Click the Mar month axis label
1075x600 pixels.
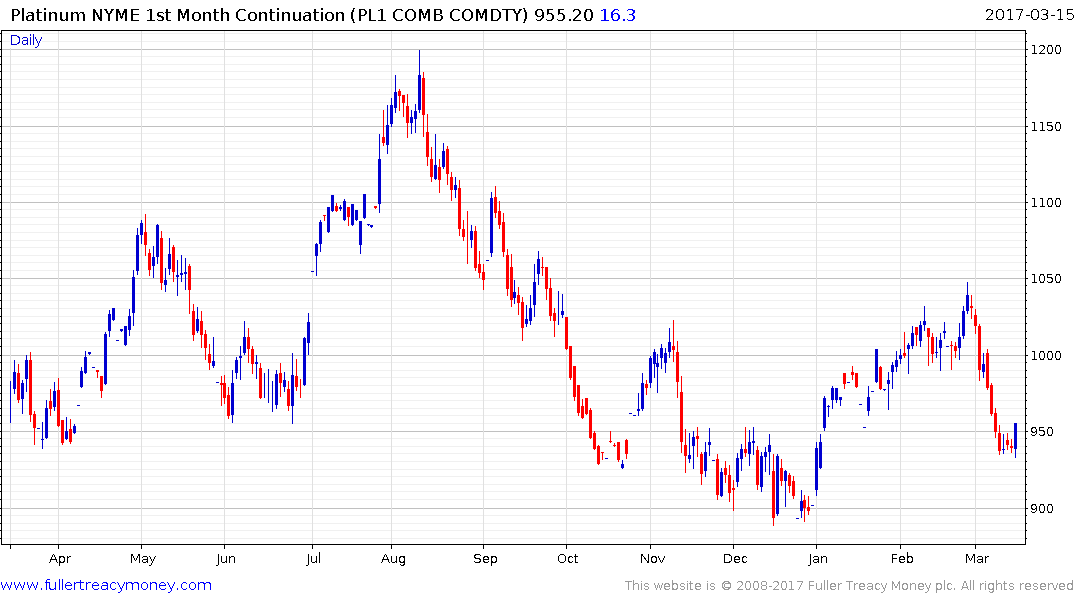tap(976, 559)
